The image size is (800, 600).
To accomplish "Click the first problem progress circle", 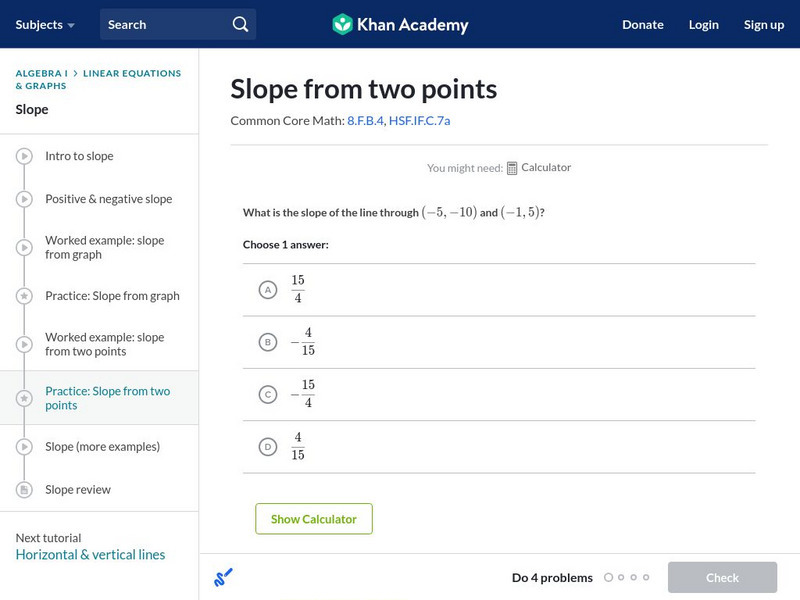I will (x=608, y=577).
